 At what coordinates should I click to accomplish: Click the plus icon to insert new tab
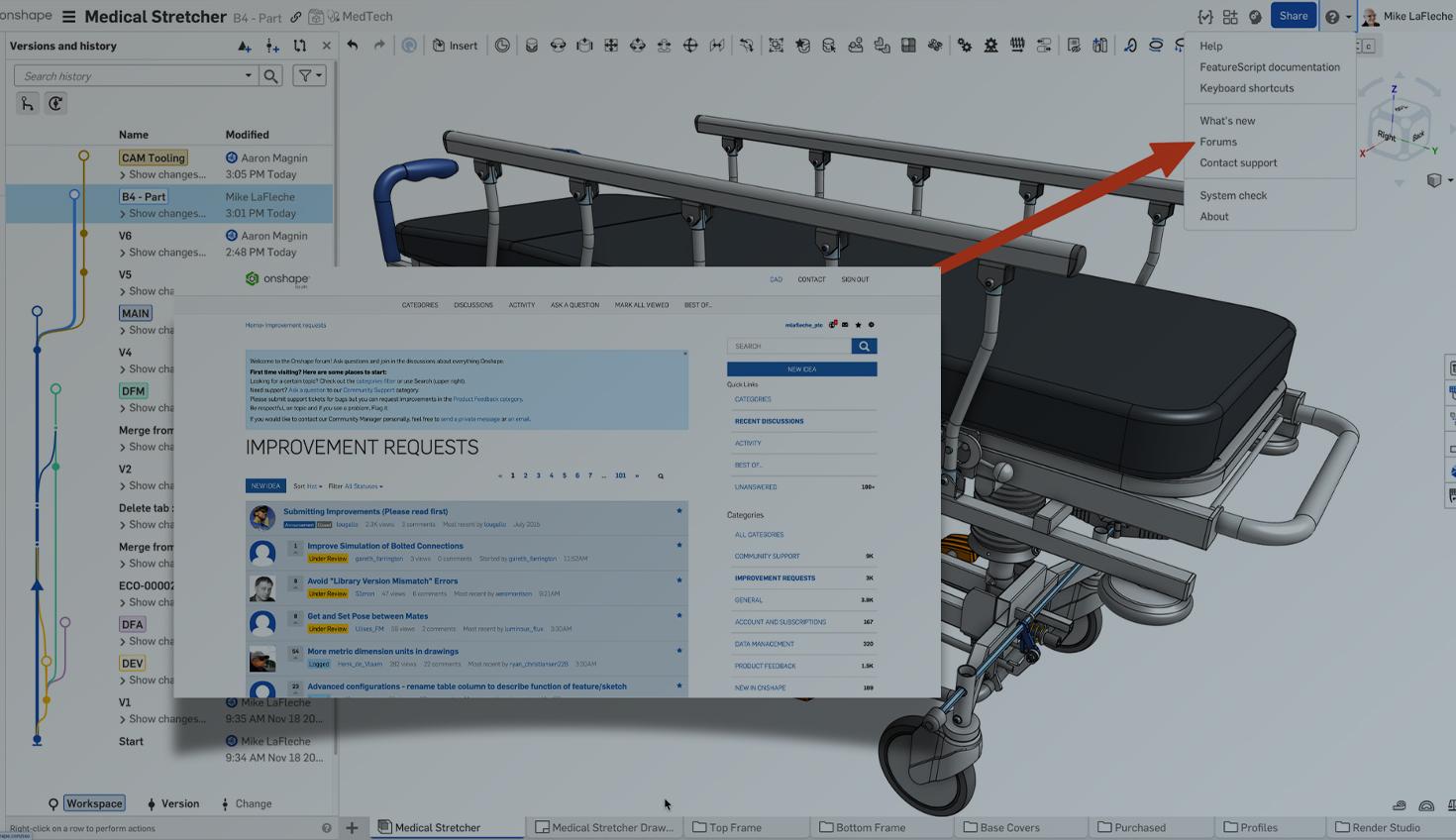click(352, 827)
